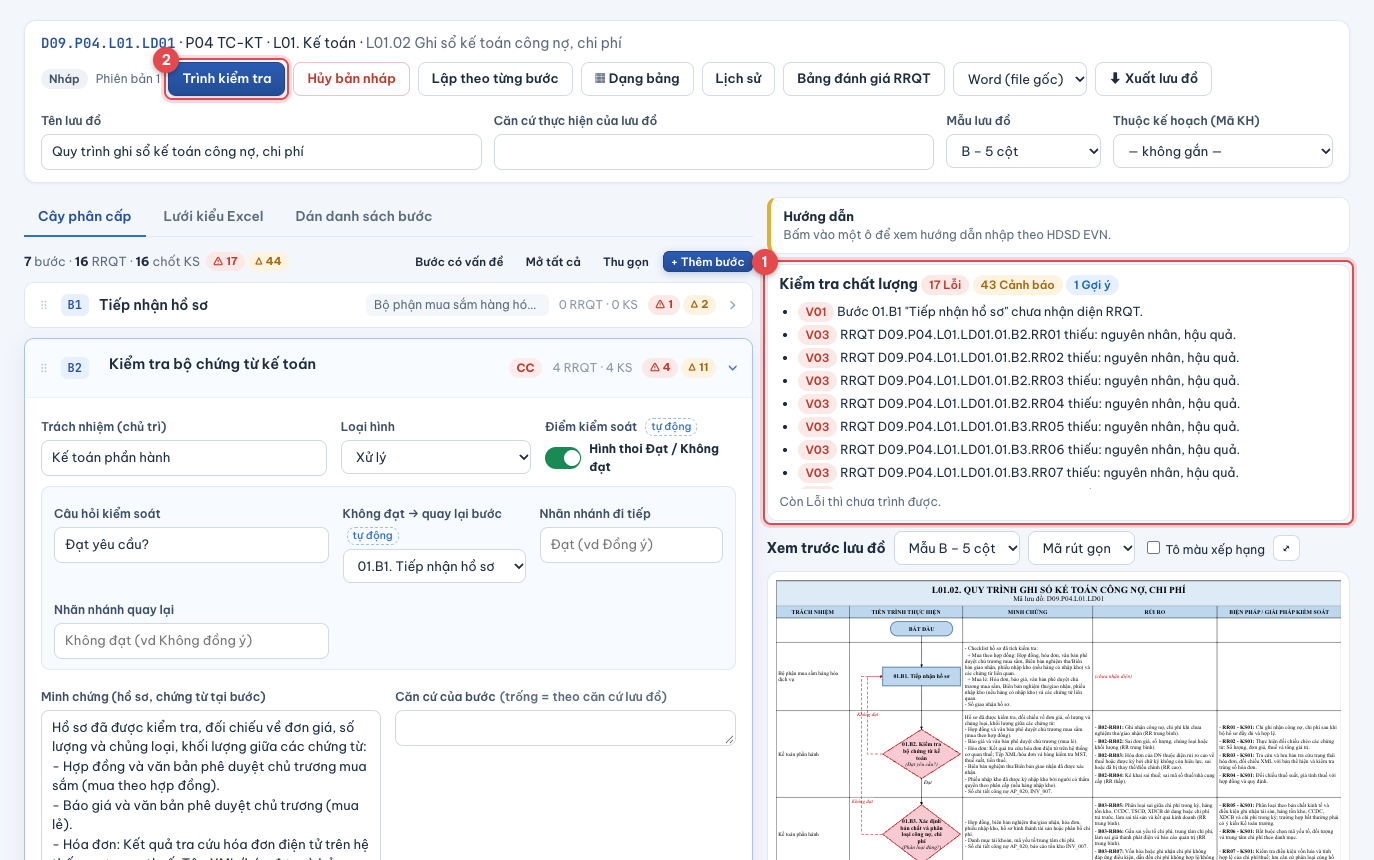The image size is (1374, 860).
Task: Focus the Tên lưu đồ input field
Action: [261, 152]
